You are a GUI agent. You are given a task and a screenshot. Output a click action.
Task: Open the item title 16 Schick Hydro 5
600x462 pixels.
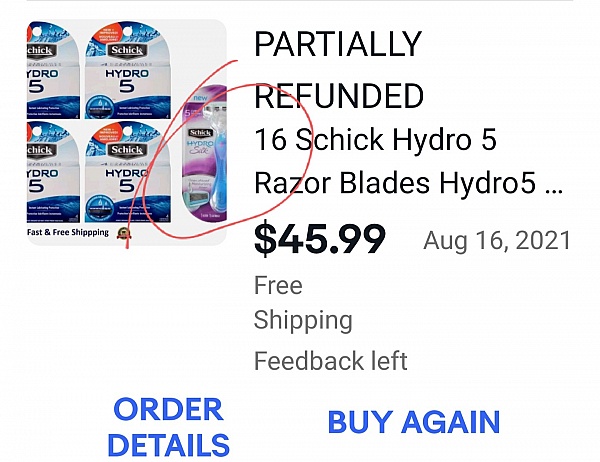click(375, 139)
